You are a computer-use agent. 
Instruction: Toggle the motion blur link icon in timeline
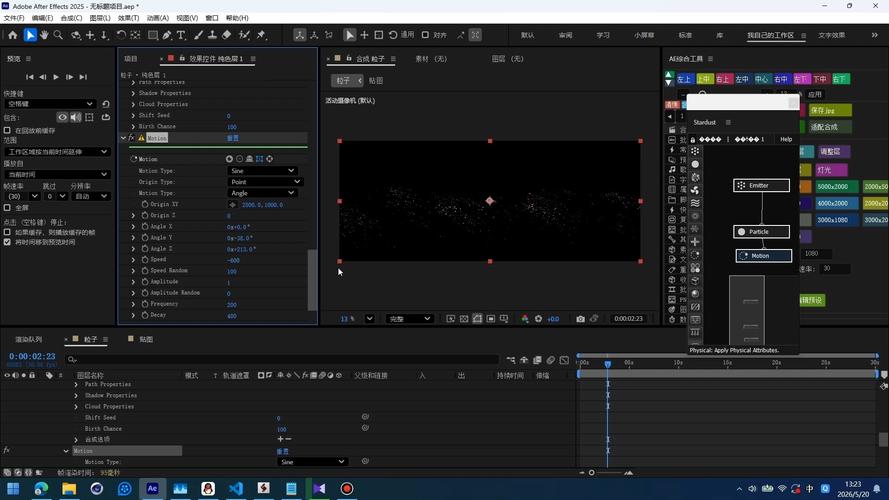[551, 360]
